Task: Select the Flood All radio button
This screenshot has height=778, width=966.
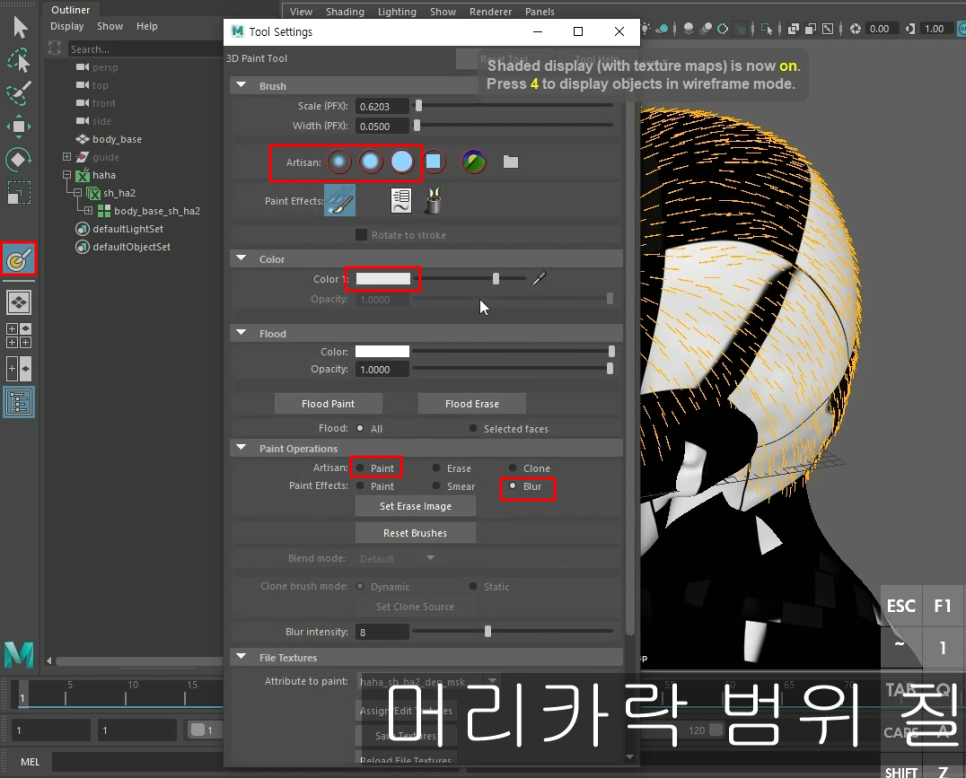Action: pyautogui.click(x=360, y=428)
